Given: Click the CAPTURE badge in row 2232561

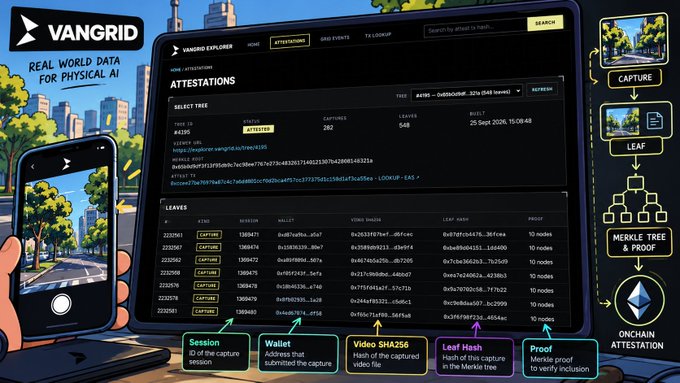Looking at the screenshot, I should pyautogui.click(x=209, y=235).
